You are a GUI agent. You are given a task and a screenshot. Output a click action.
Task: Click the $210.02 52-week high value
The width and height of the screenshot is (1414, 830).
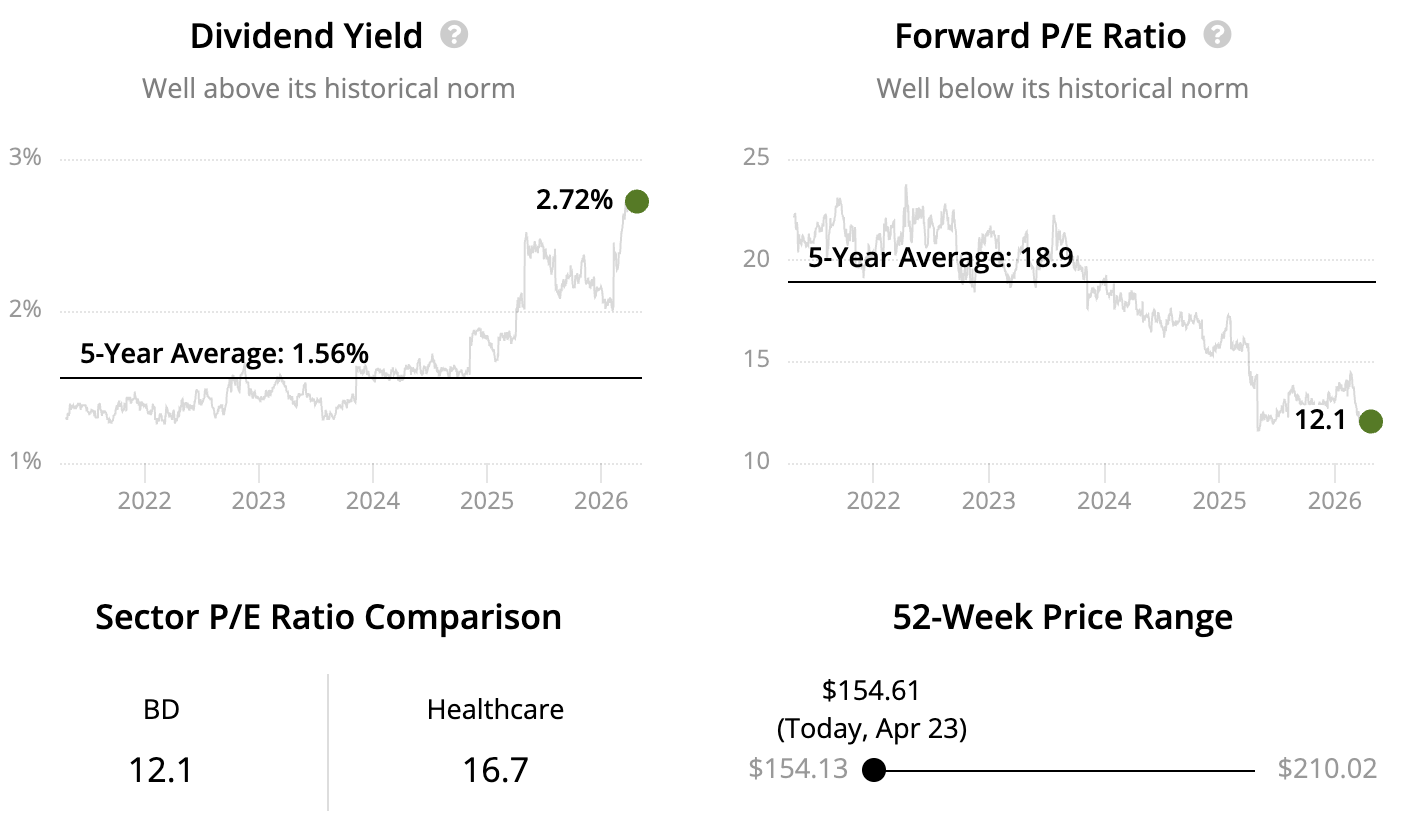1327,769
